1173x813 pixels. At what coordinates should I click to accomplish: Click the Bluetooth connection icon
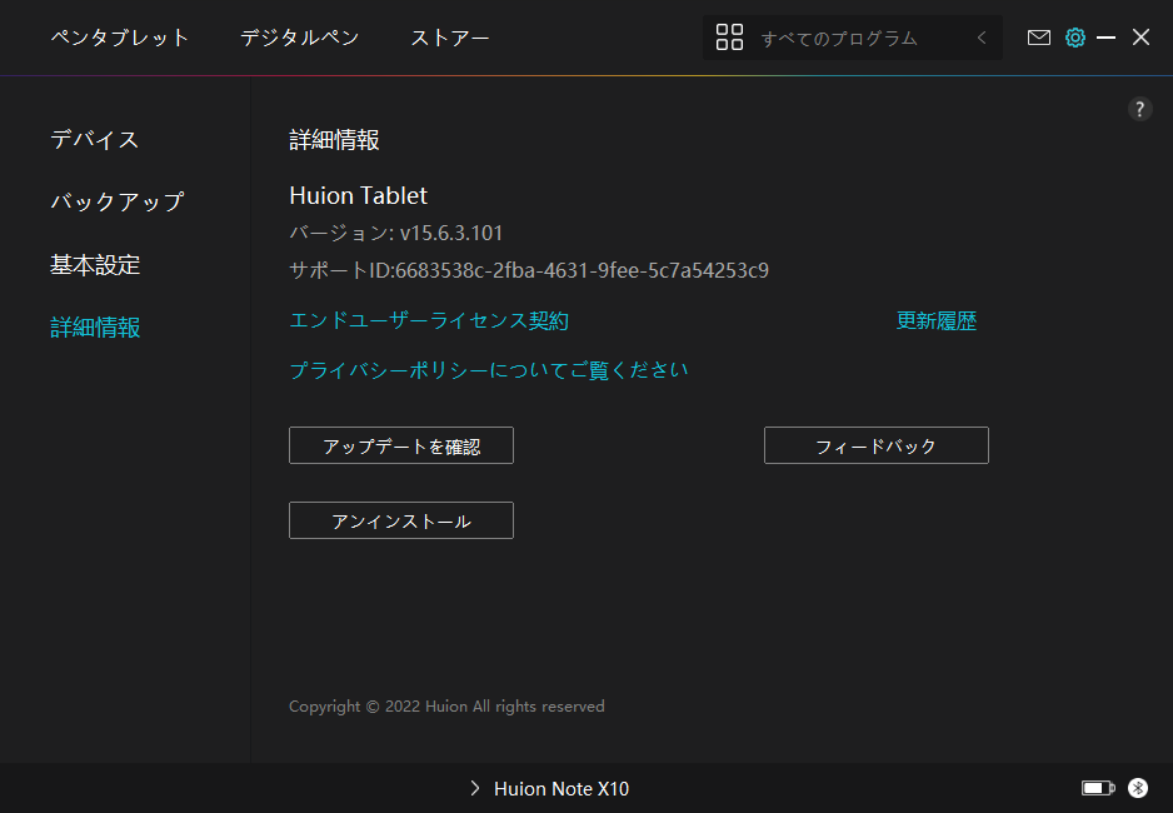click(x=1138, y=789)
